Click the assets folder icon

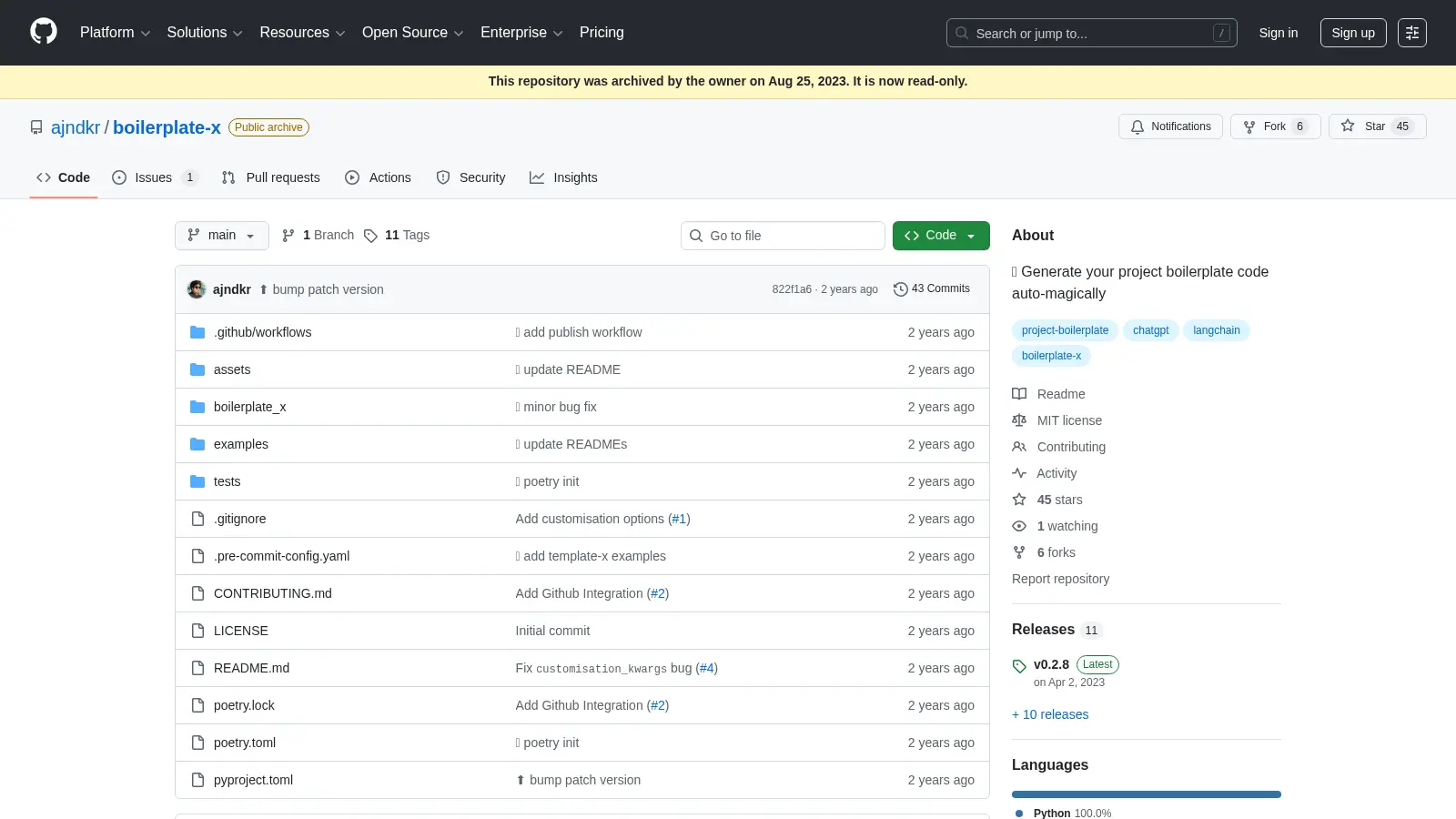(197, 369)
